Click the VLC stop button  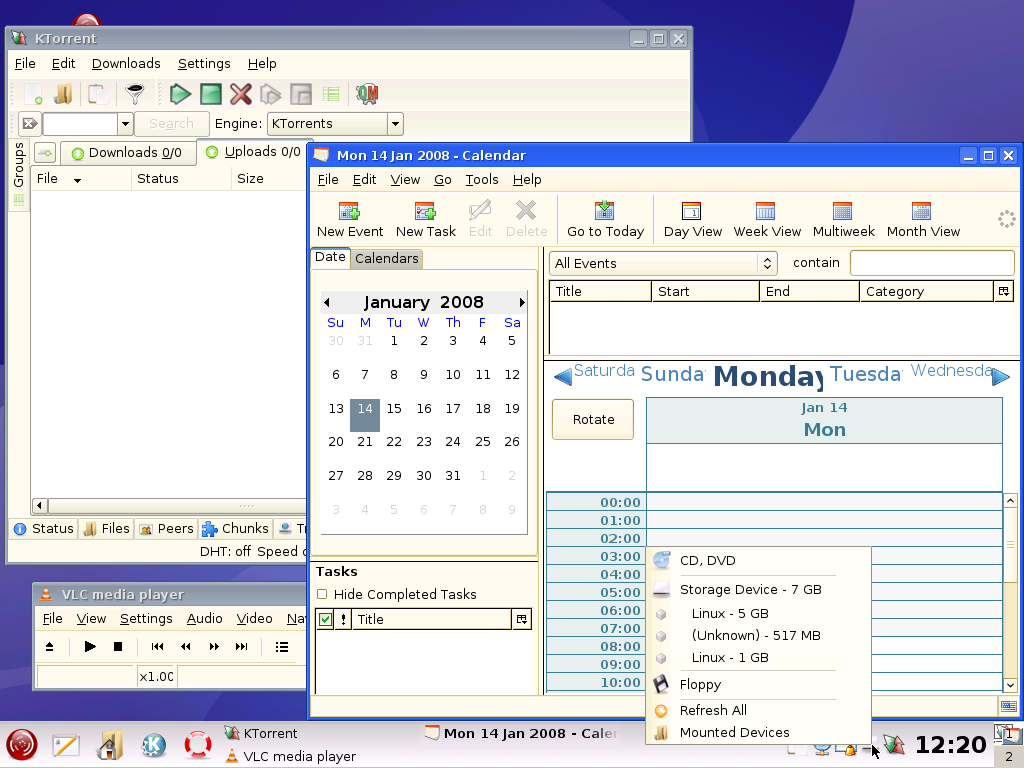pos(117,647)
